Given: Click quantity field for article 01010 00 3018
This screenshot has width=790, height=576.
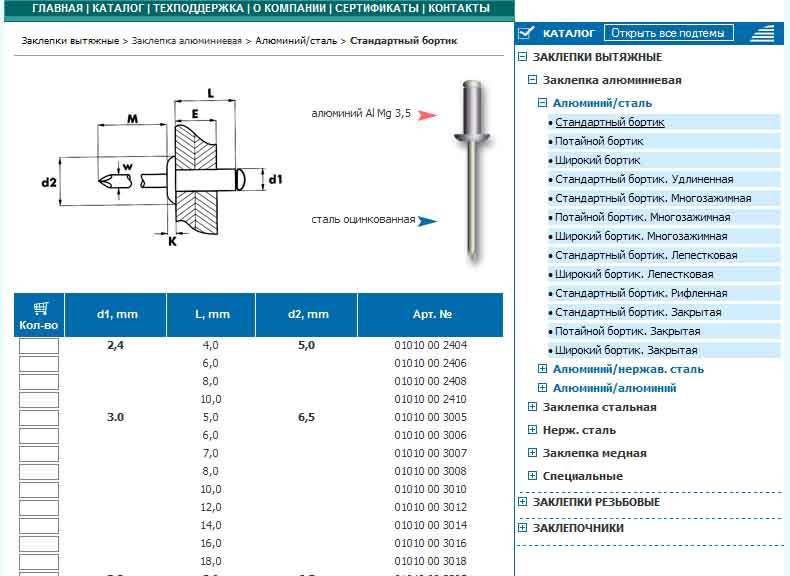Looking at the screenshot, I should click(x=39, y=561).
